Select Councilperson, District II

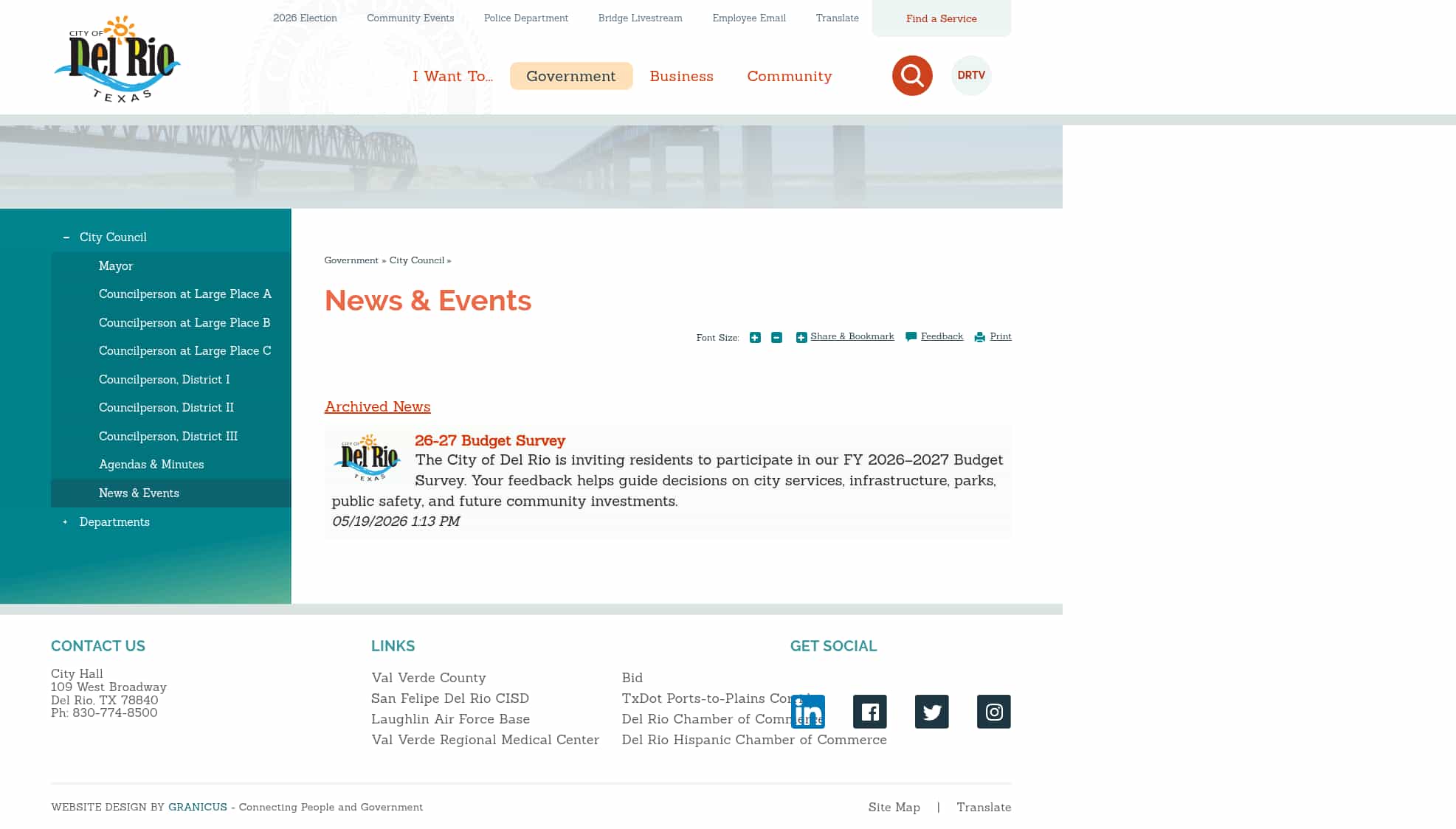[166, 408]
